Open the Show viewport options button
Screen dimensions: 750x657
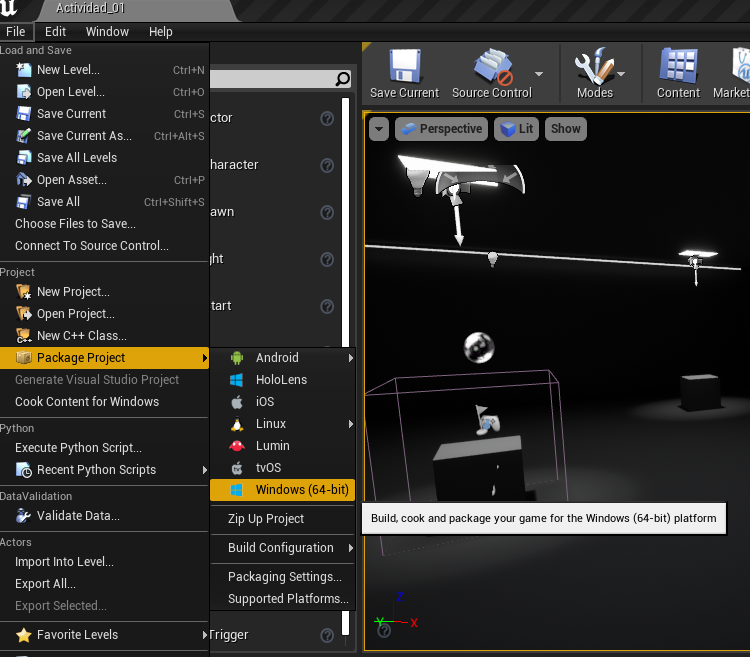tap(565, 129)
